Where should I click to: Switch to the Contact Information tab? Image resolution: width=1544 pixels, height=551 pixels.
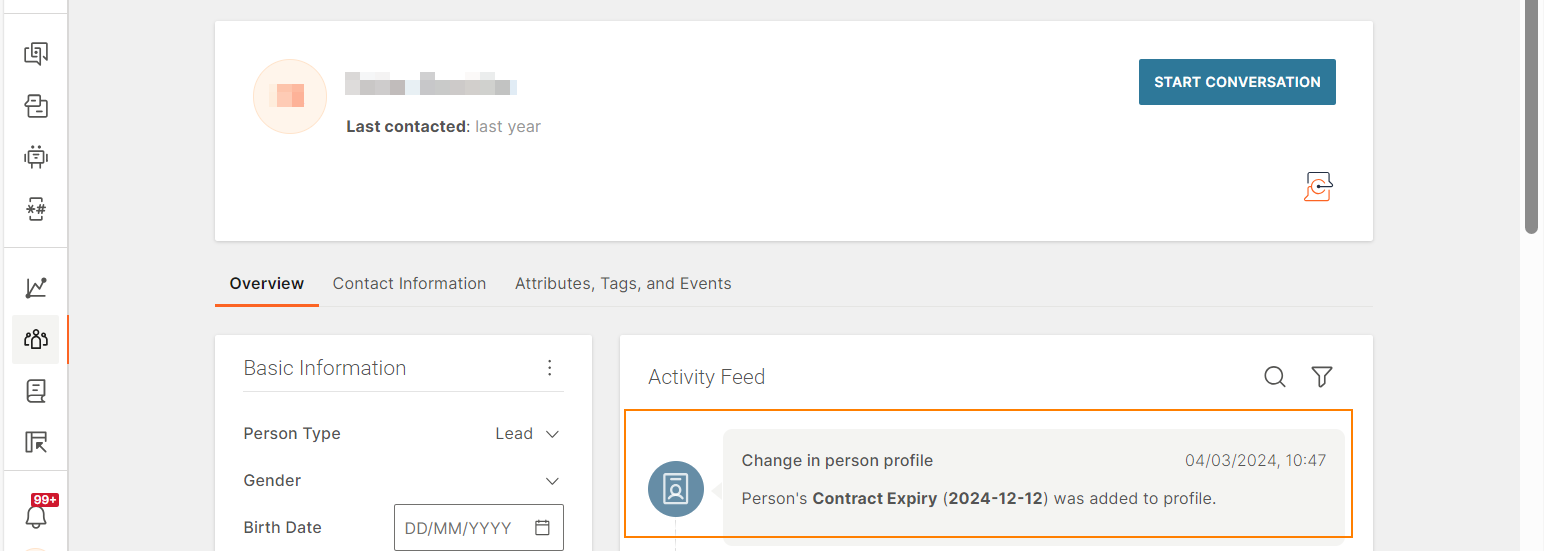(409, 284)
